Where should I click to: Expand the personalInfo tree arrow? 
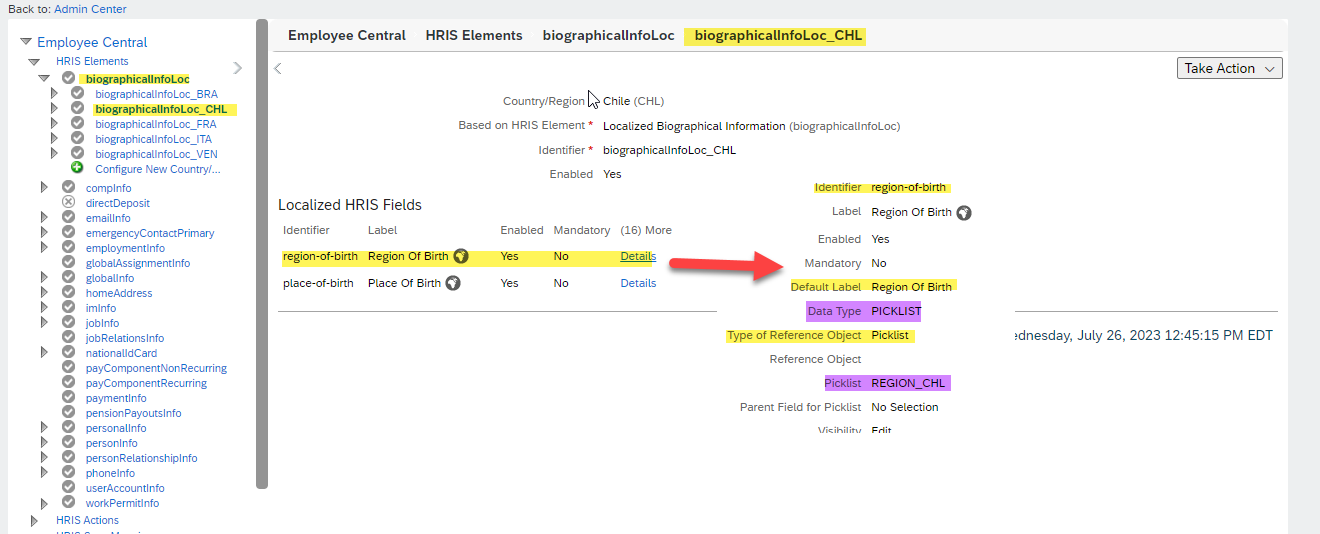44,428
